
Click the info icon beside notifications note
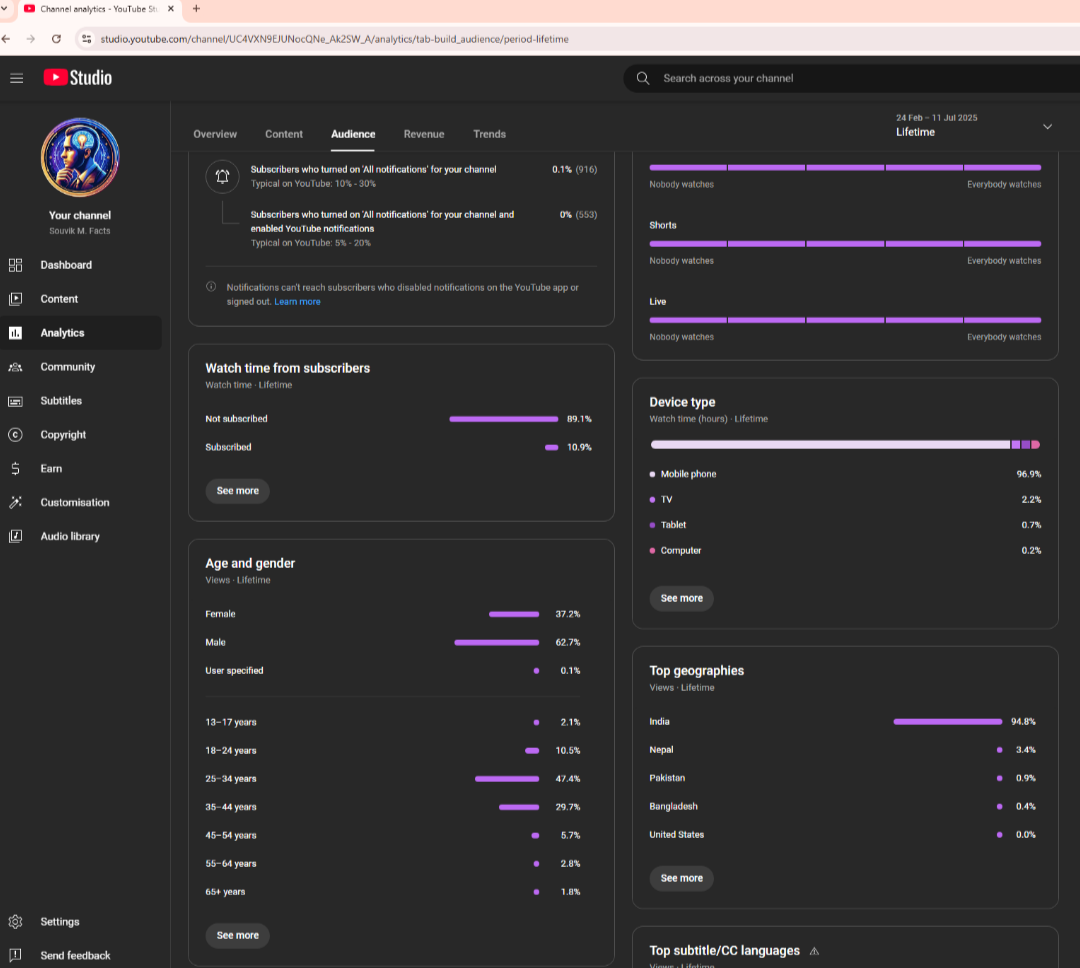click(x=211, y=287)
